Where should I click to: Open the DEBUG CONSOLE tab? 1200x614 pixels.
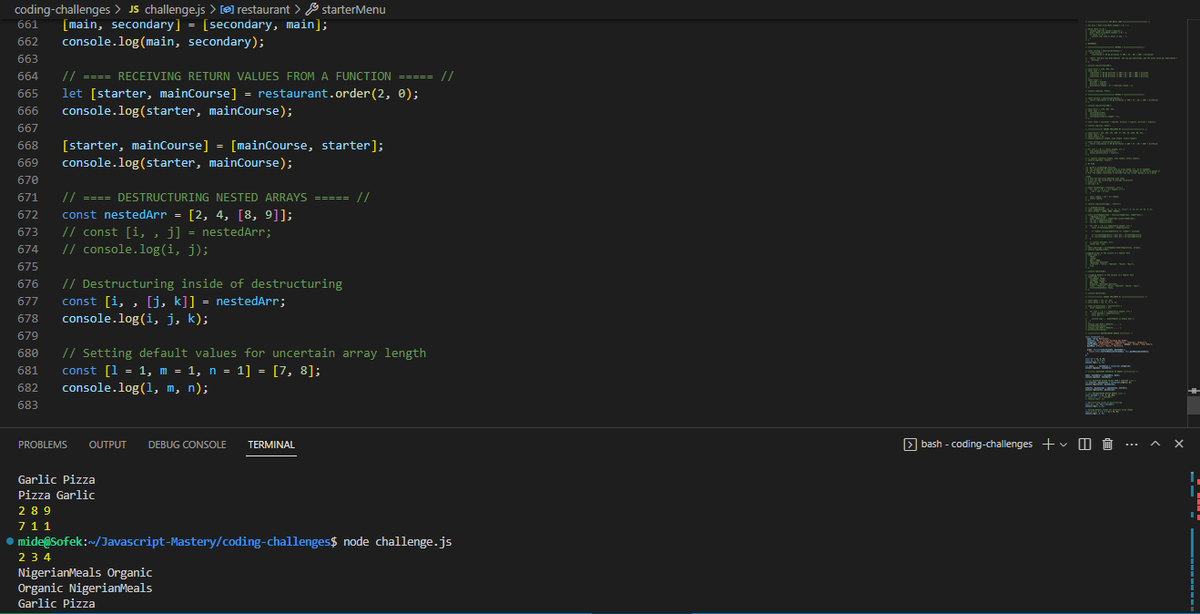point(187,444)
